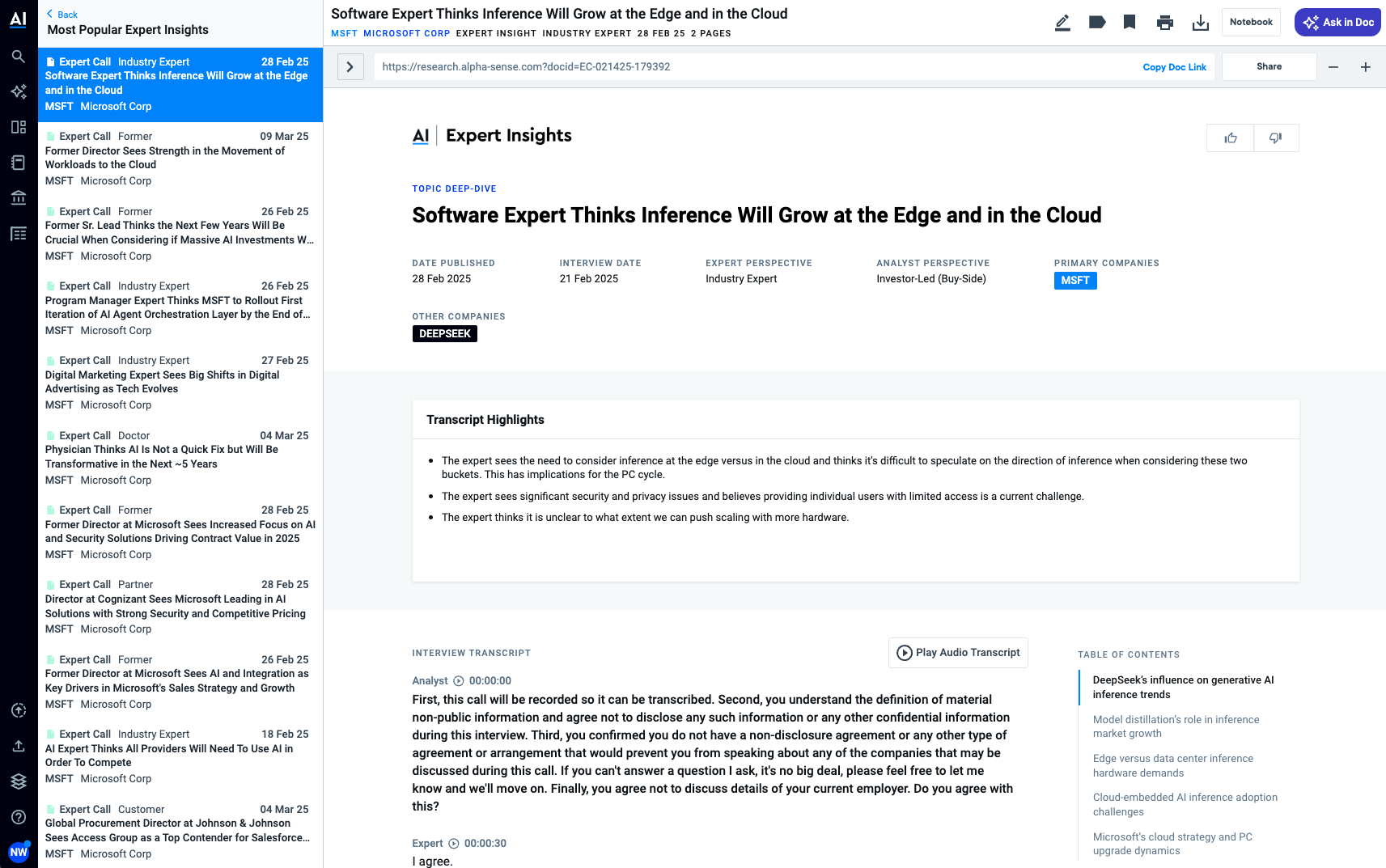Image resolution: width=1386 pixels, height=868 pixels.
Task: Open the dashboard layout icon in sidebar
Action: (x=19, y=127)
